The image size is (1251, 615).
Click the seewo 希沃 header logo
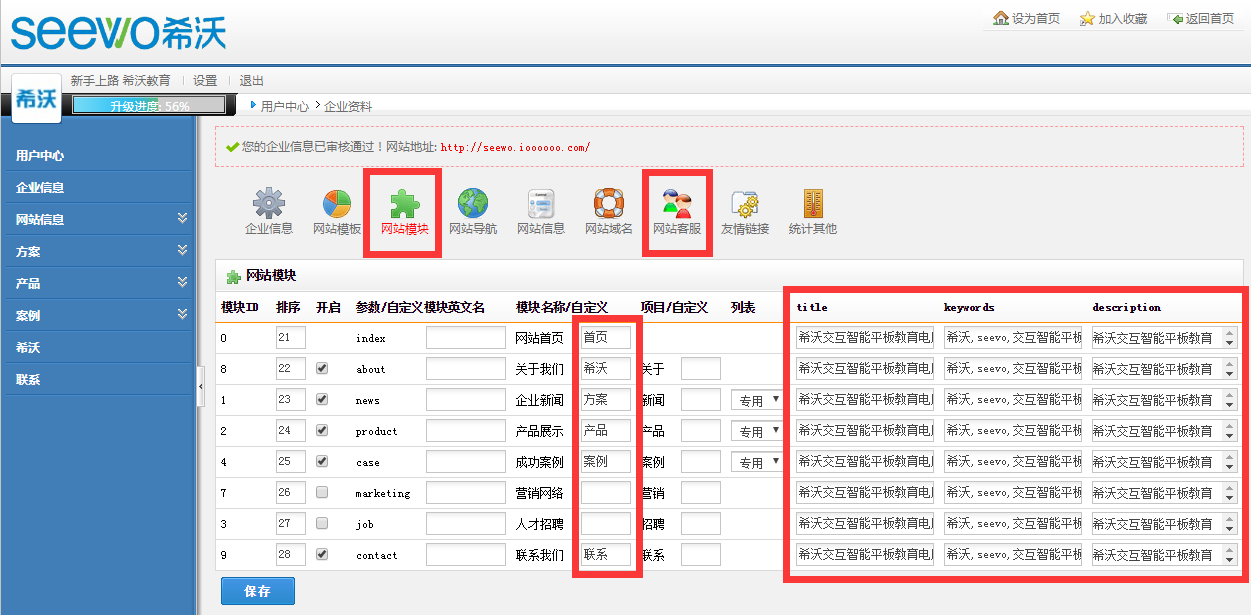point(118,32)
